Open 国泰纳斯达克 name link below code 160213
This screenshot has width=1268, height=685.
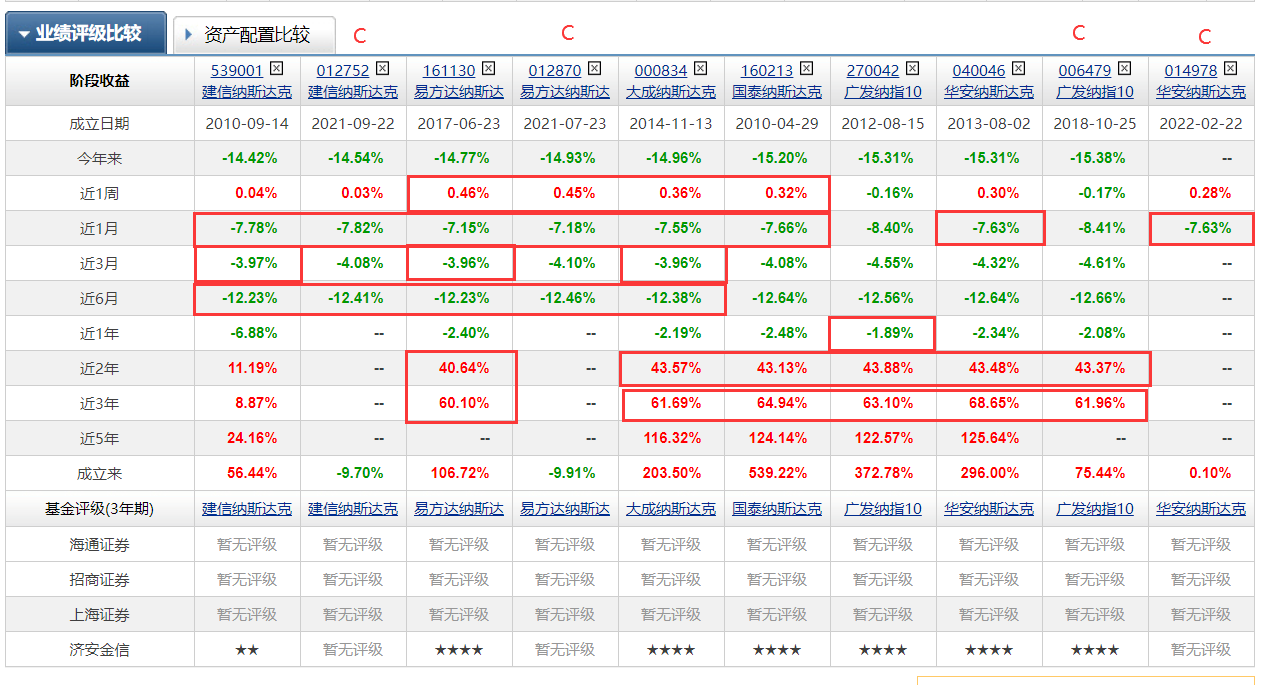777,92
